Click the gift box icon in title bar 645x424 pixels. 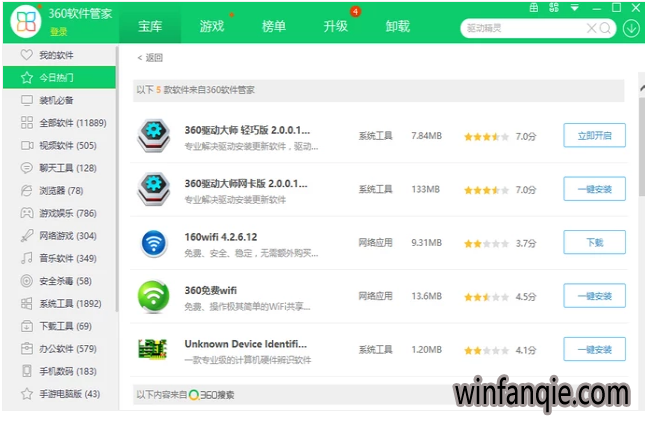[534, 7]
